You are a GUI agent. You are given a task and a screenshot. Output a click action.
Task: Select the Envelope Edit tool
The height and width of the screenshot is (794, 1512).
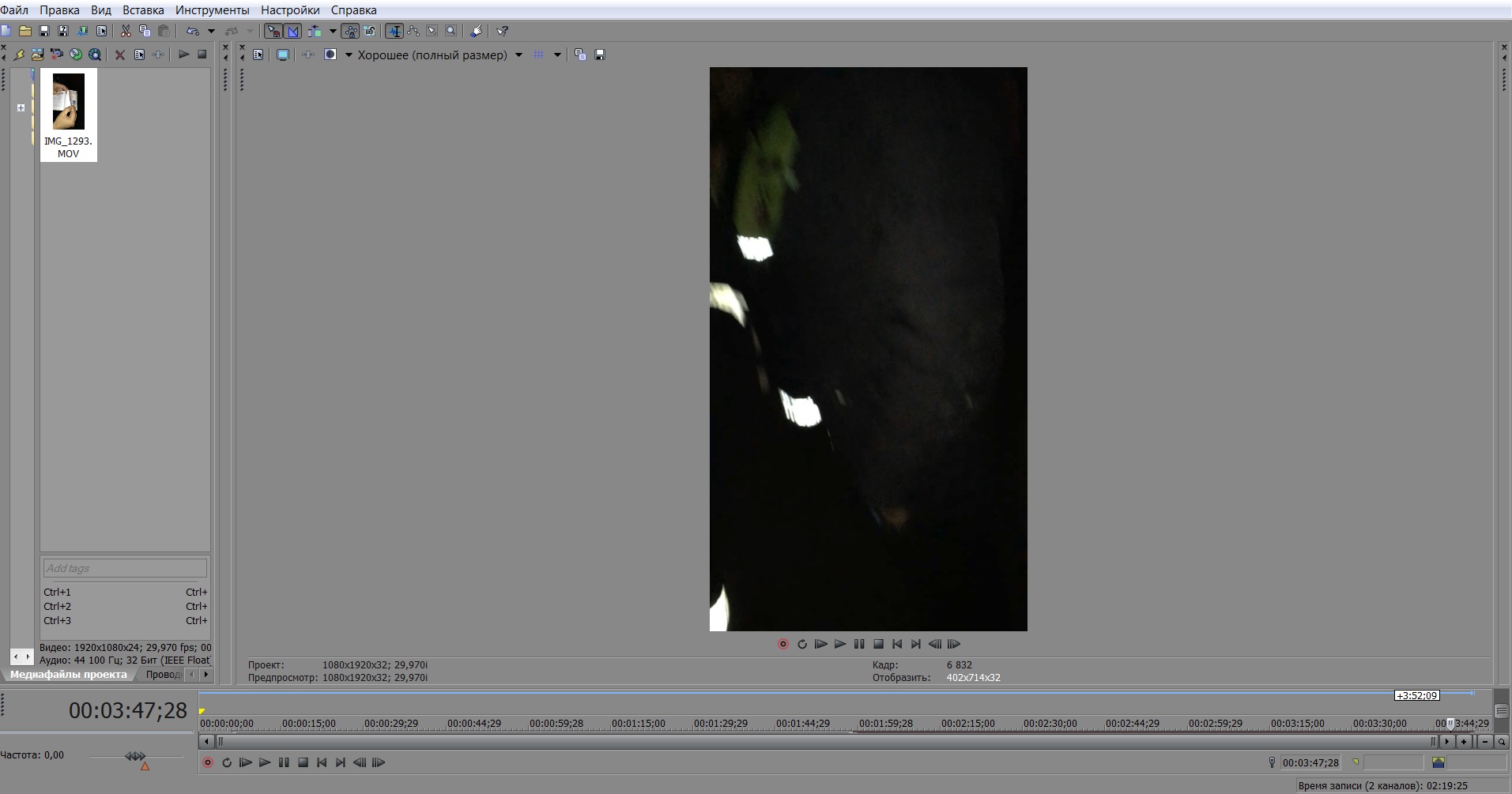[x=413, y=31]
